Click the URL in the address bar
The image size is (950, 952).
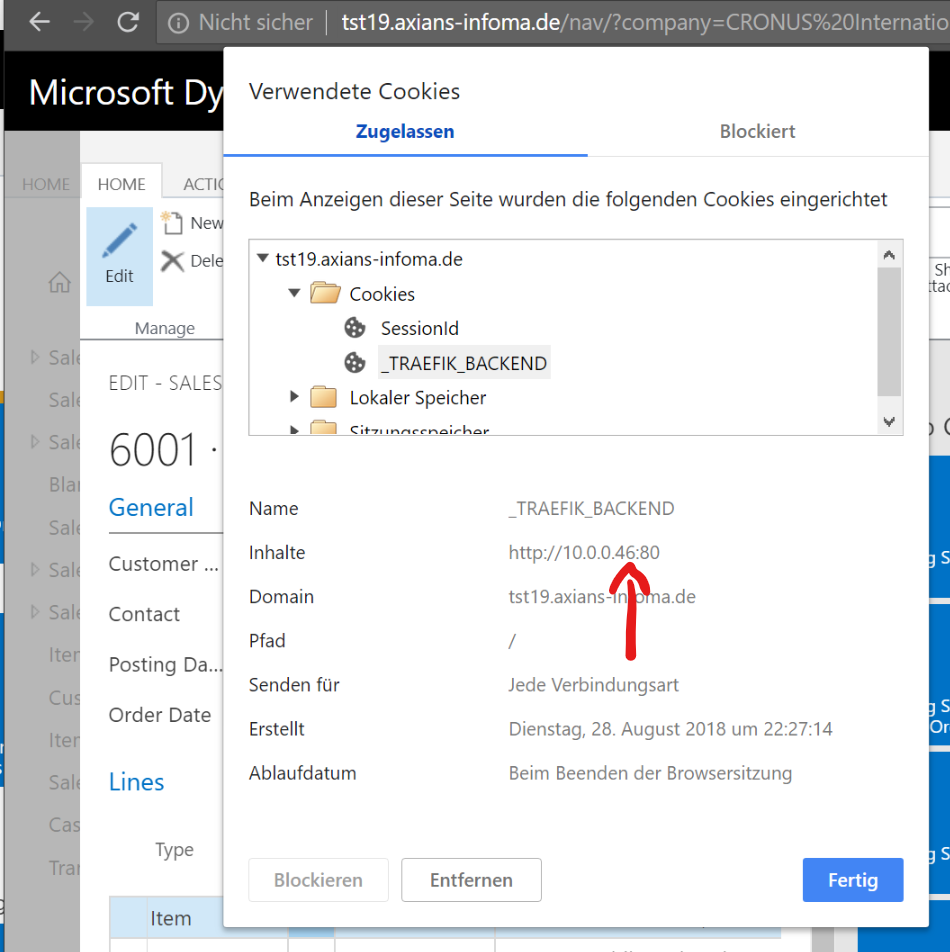(x=645, y=22)
